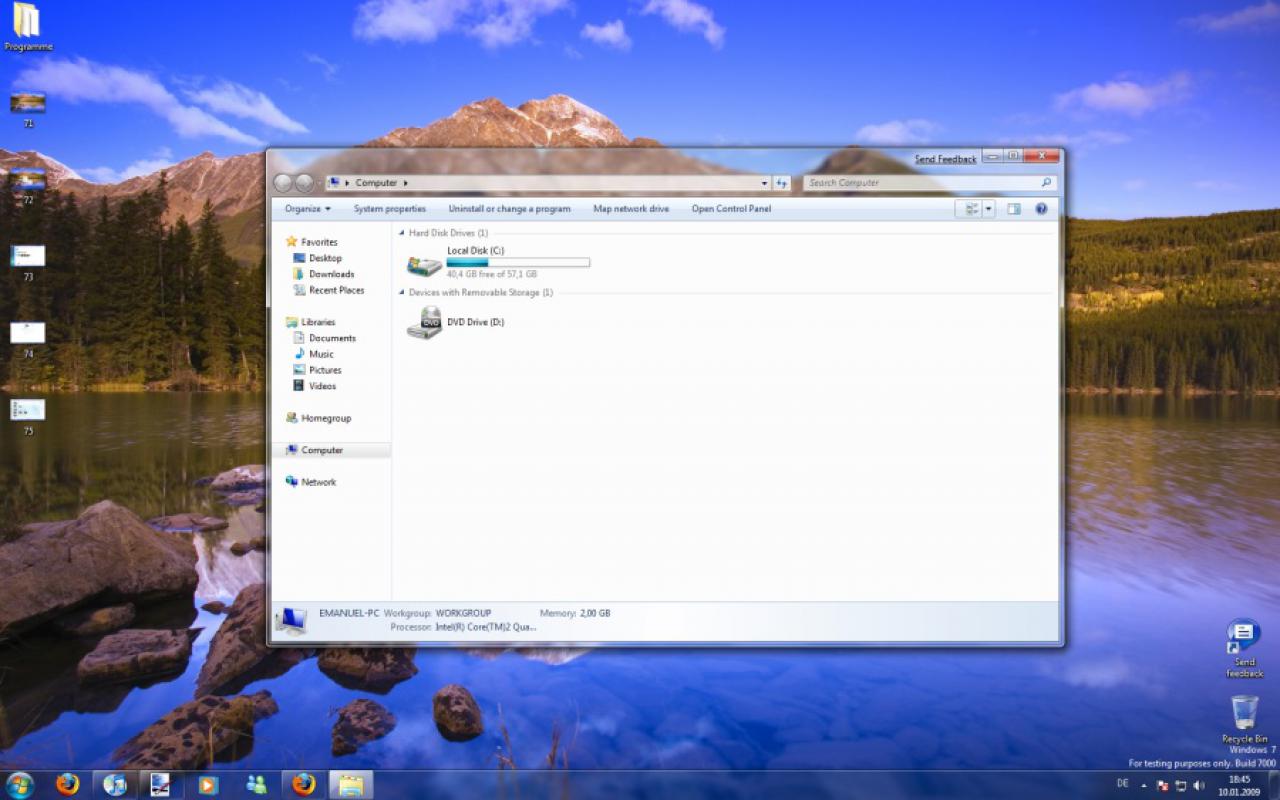Screen dimensions: 1280x800
Task: Click 'Workgroup: WORKGROUP' in details pane
Action: (x=438, y=613)
